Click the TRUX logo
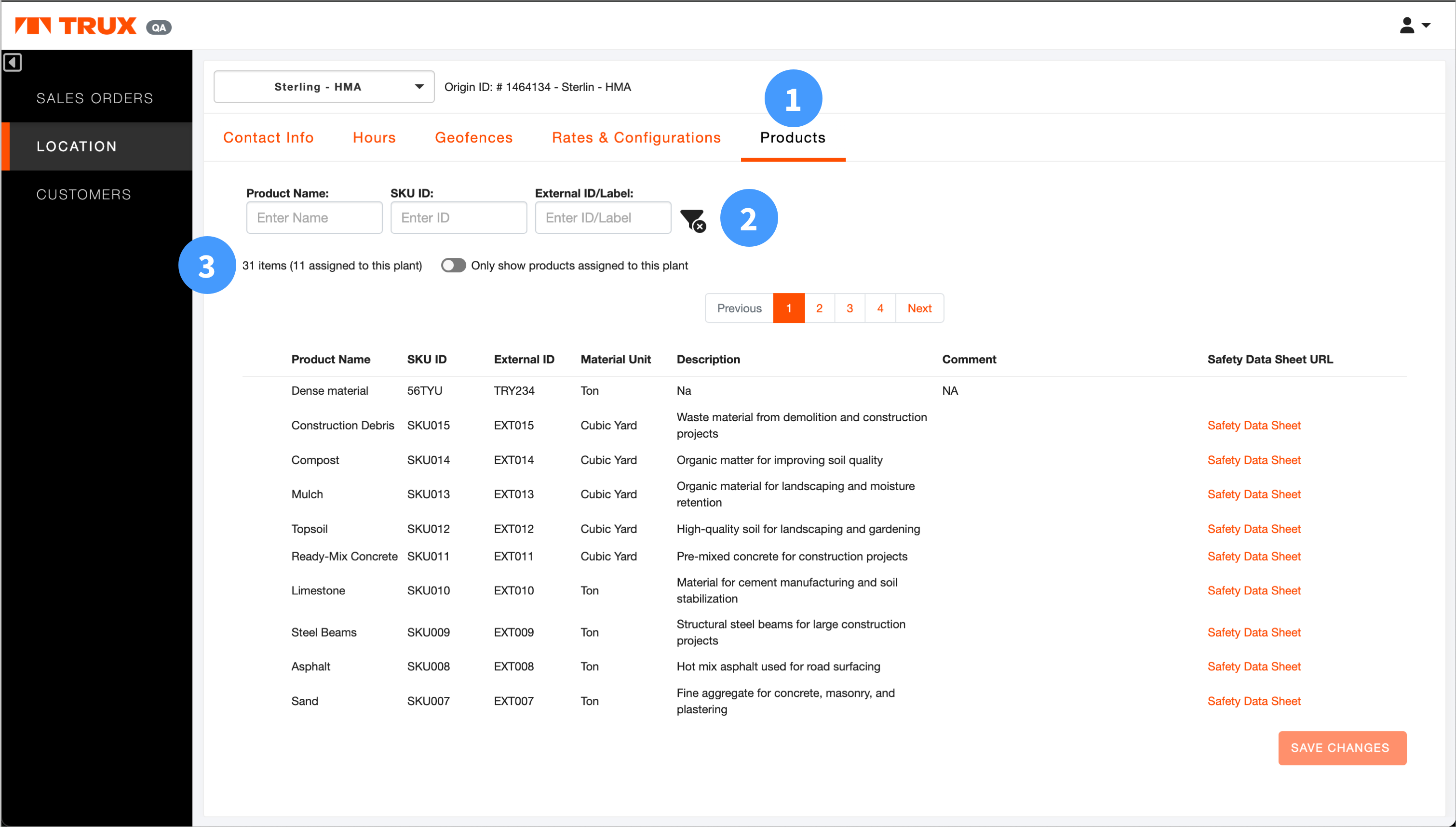Screen dimensions: 1456x827 (76, 26)
